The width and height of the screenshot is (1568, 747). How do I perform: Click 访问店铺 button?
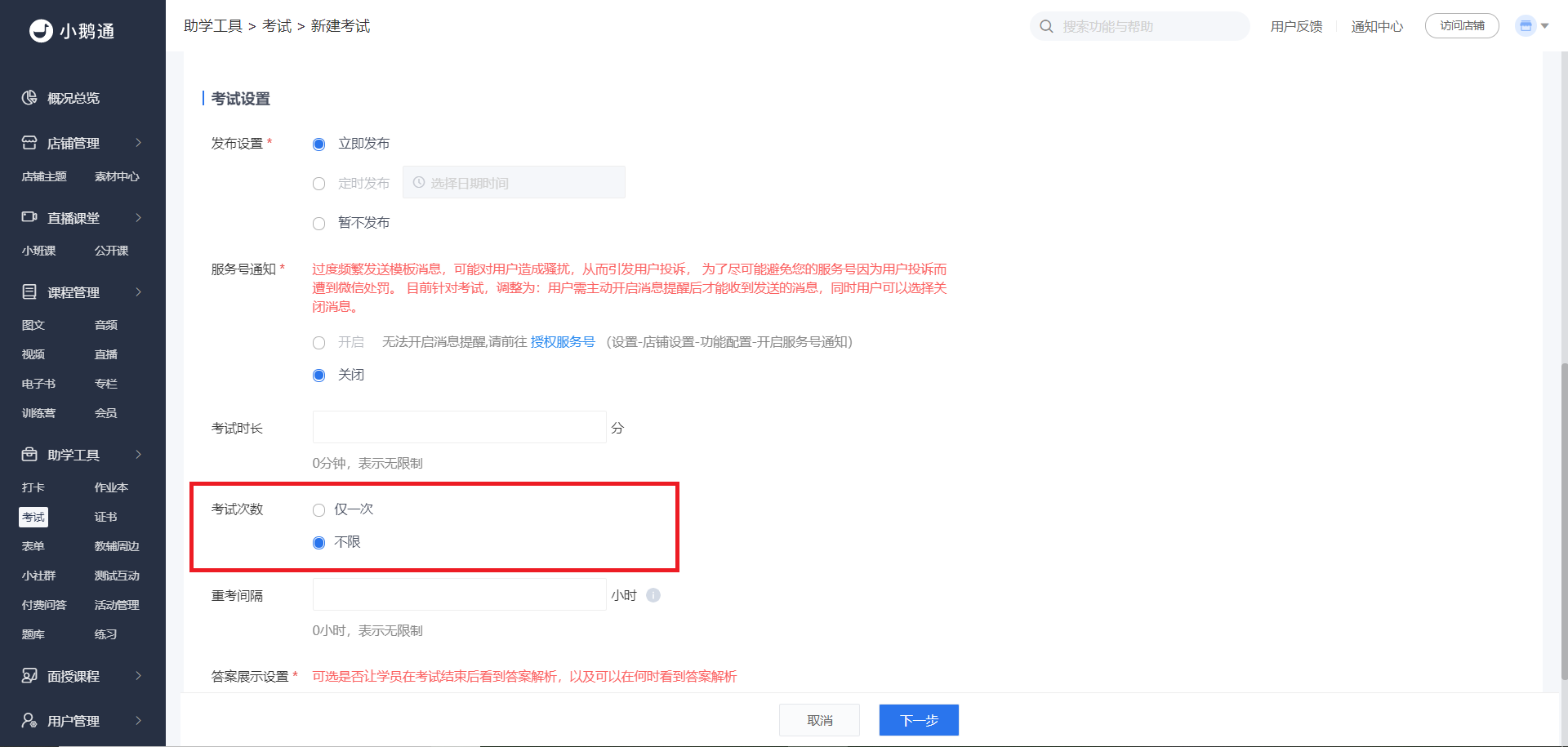tap(1462, 26)
